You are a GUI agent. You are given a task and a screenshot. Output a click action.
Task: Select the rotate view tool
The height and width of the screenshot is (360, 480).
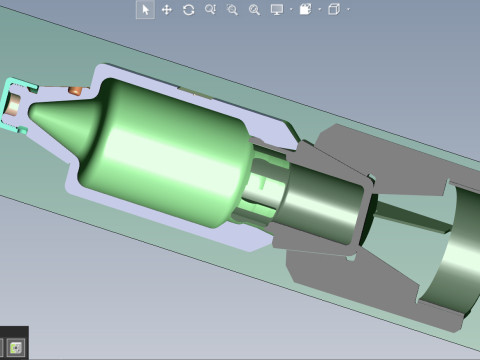[189, 10]
